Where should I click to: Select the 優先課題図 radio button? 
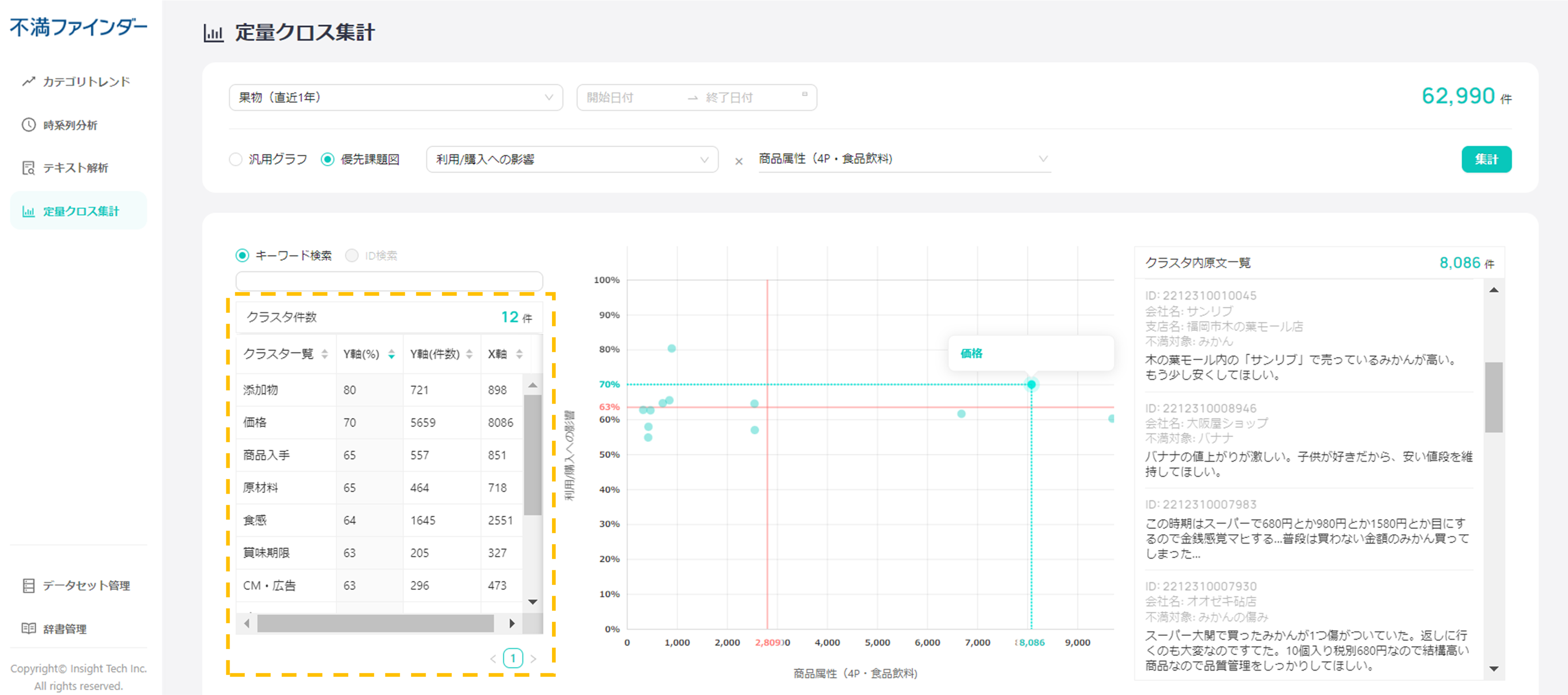click(328, 160)
